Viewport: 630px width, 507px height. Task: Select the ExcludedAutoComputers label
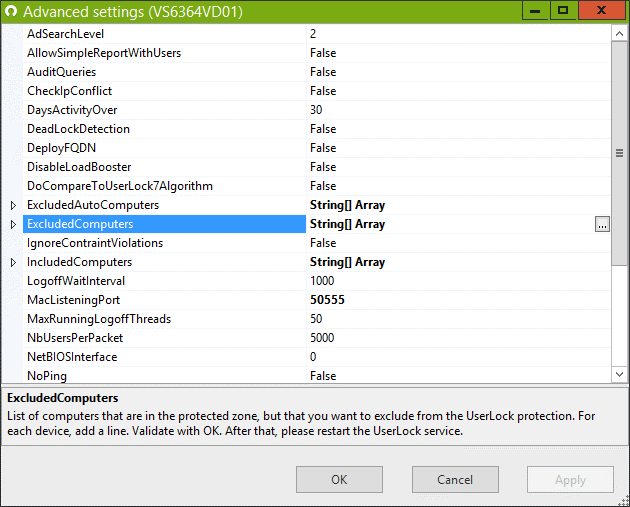pos(93,205)
